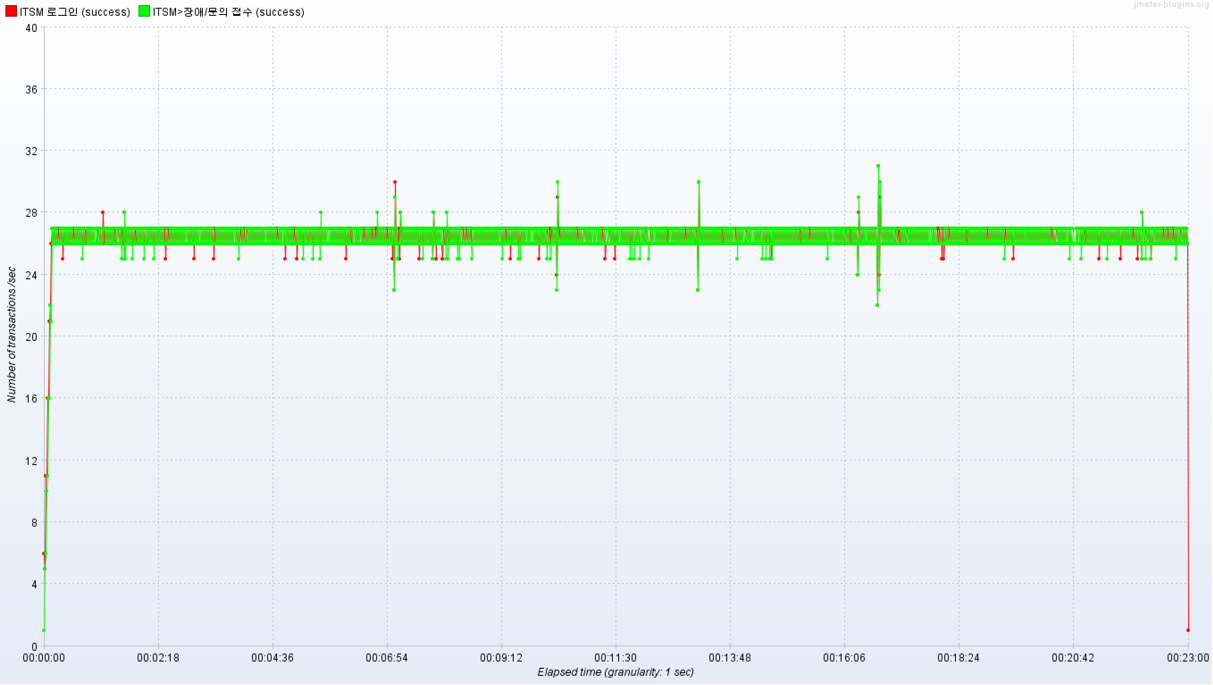Click the 00:00:00 time axis label
The height and width of the screenshot is (685, 1213).
44,658
